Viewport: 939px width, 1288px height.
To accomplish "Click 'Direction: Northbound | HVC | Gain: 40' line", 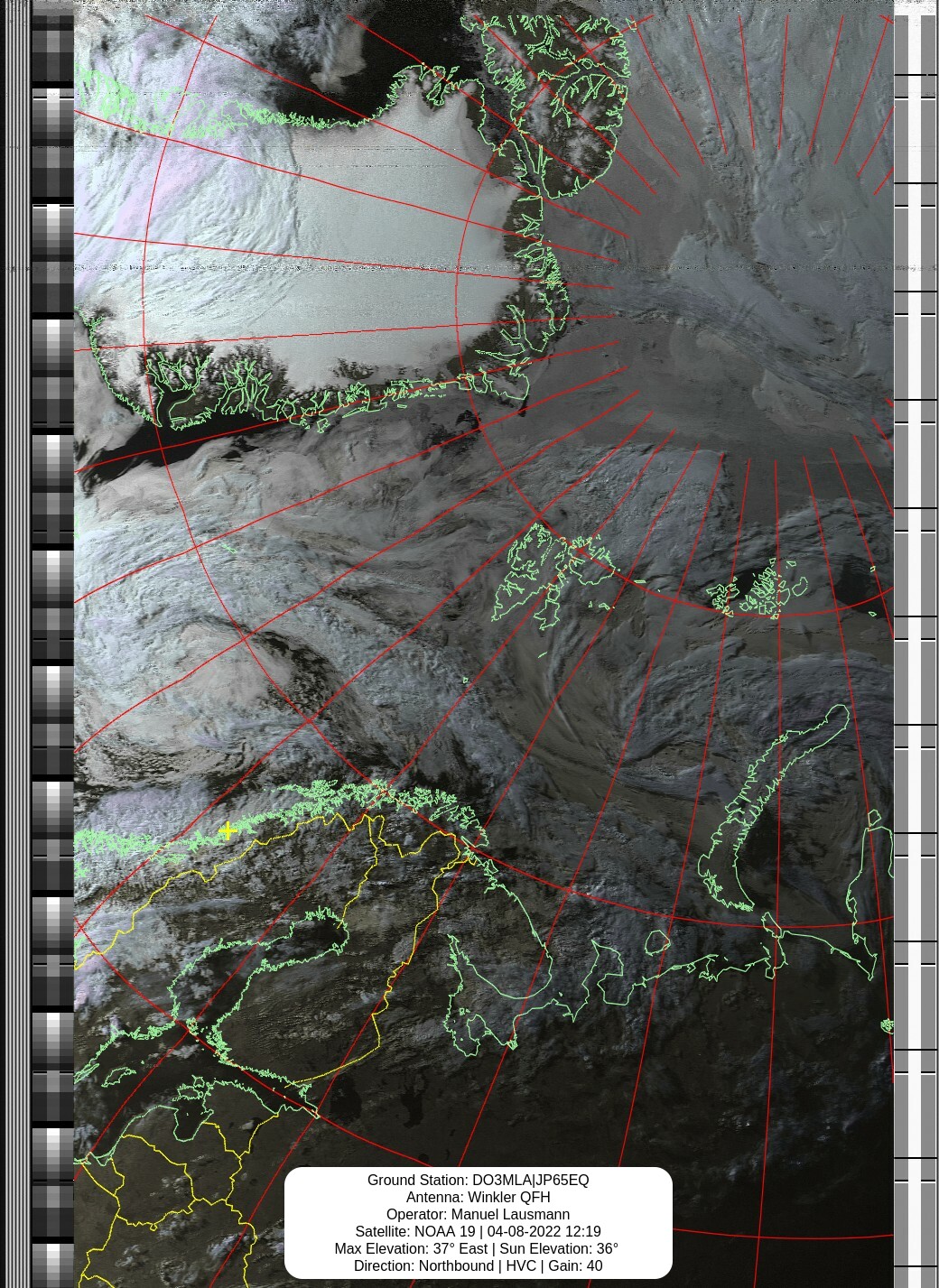I will (478, 1265).
